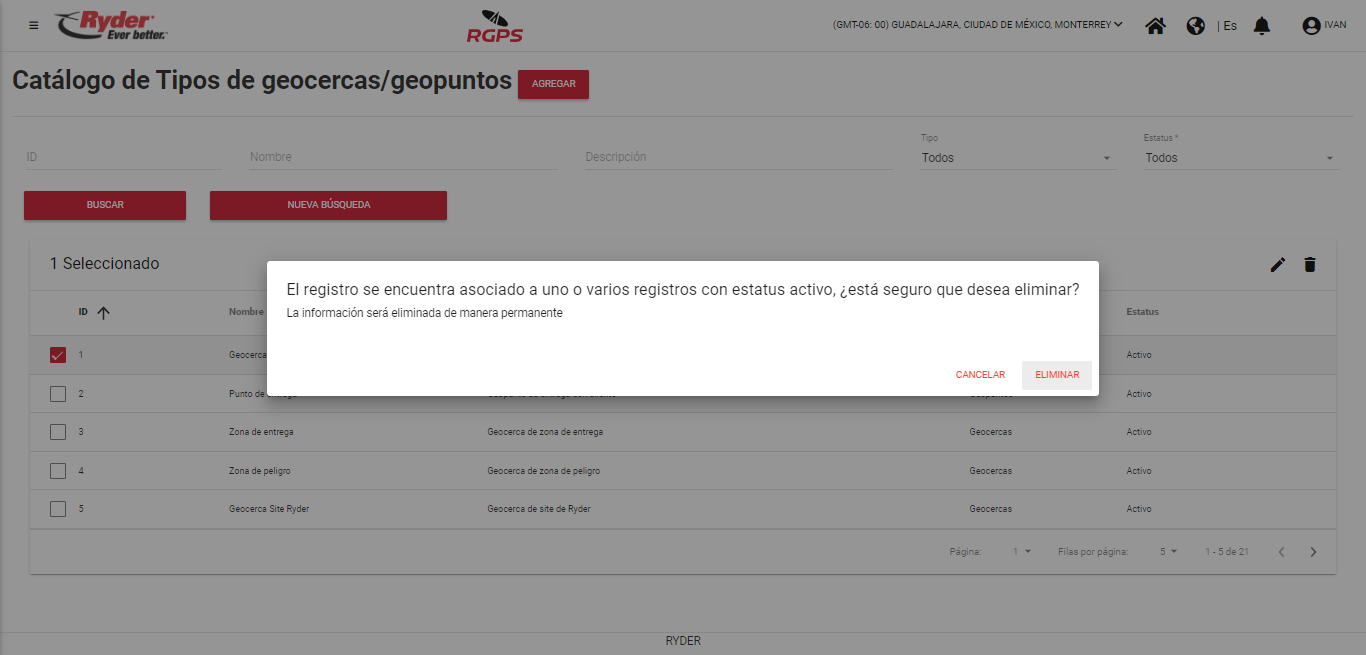The image size is (1366, 655).
Task: Uncheck the checkbox for row 1
Action: pyautogui.click(x=58, y=355)
